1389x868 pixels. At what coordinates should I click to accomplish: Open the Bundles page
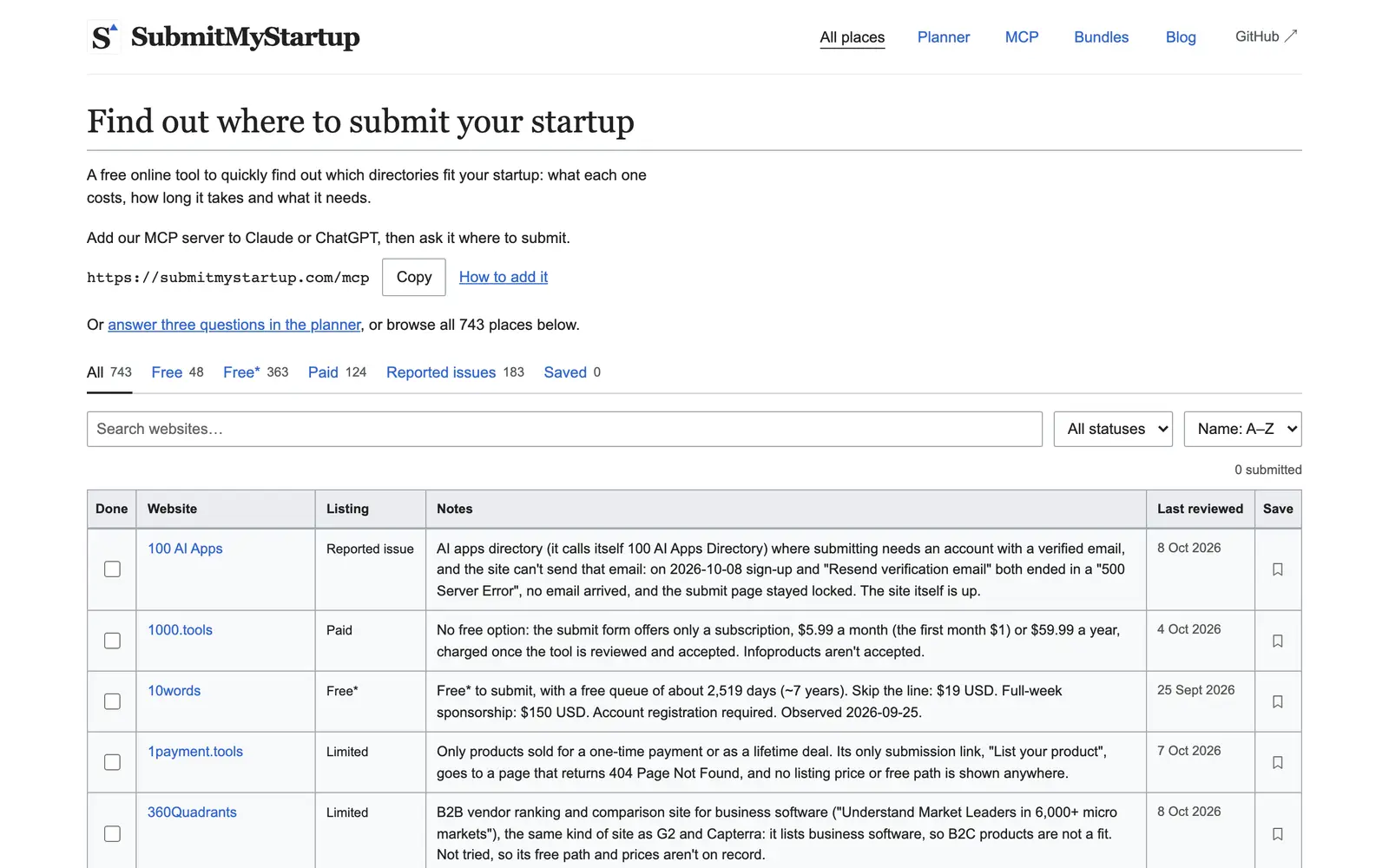point(1102,37)
